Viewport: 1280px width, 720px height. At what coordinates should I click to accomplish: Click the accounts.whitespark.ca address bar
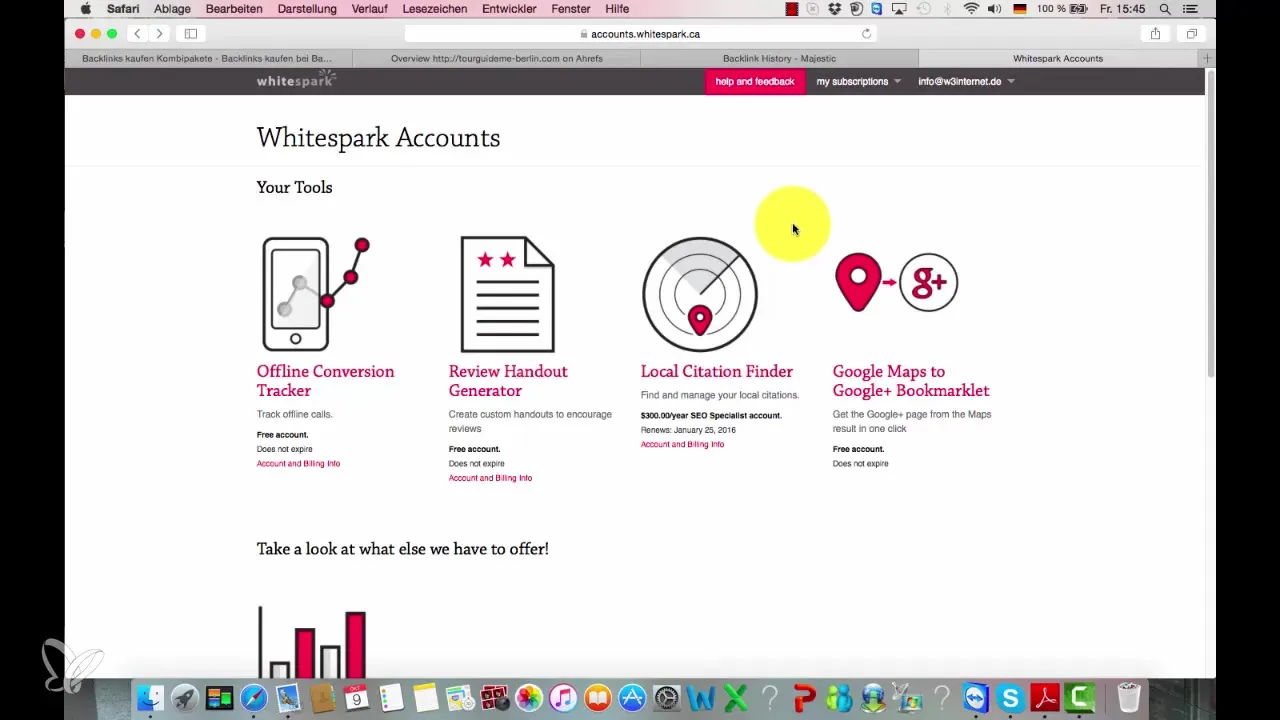click(640, 34)
